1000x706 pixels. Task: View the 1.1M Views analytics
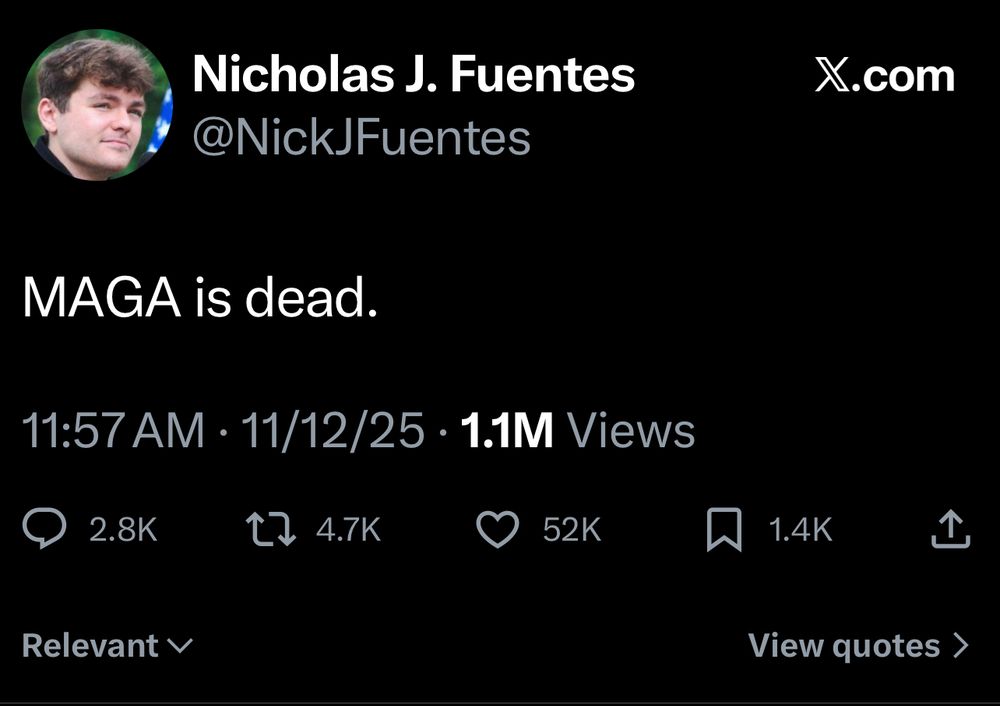click(577, 431)
